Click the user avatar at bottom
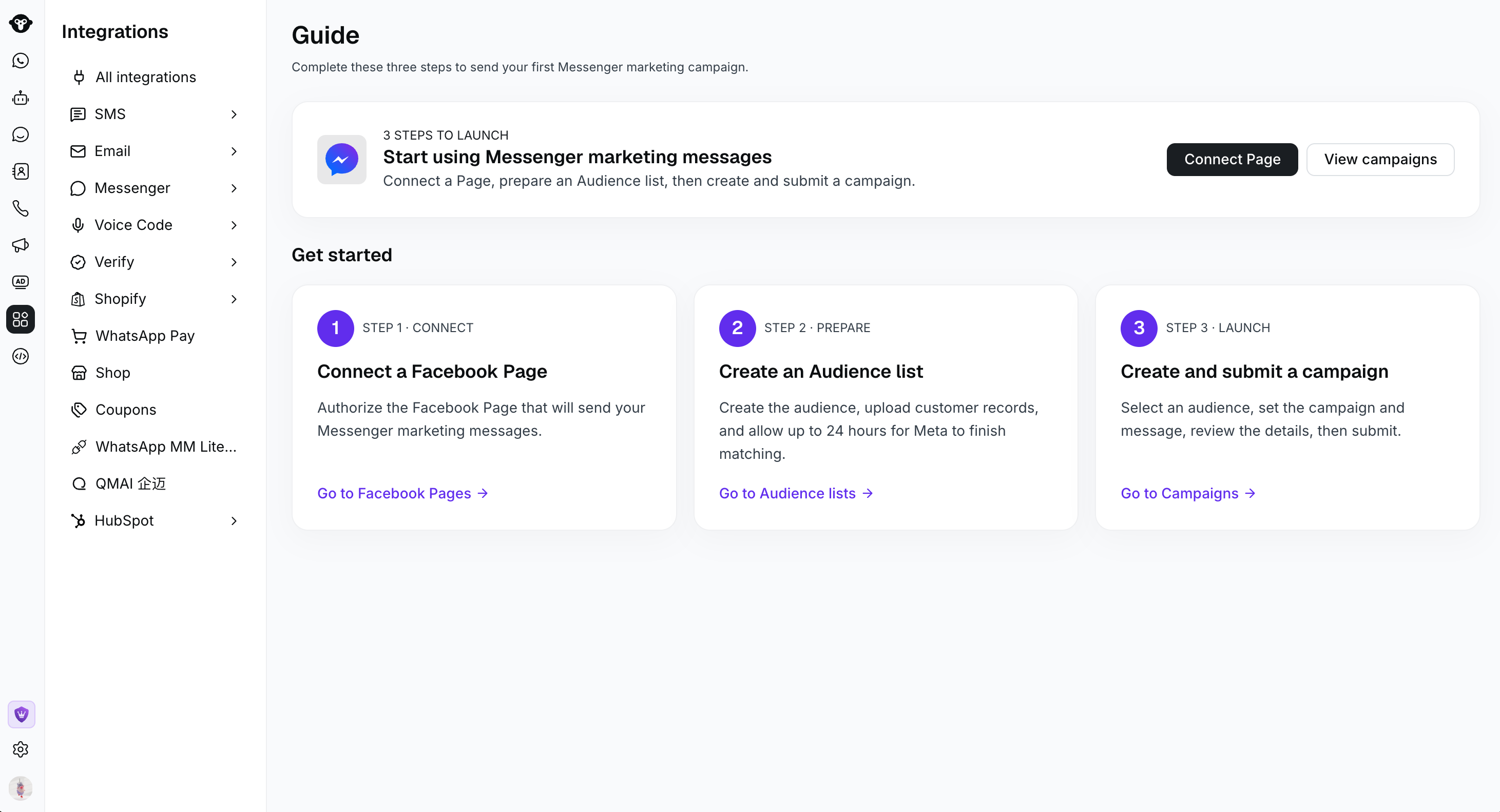The image size is (1500, 812). pyautogui.click(x=21, y=788)
